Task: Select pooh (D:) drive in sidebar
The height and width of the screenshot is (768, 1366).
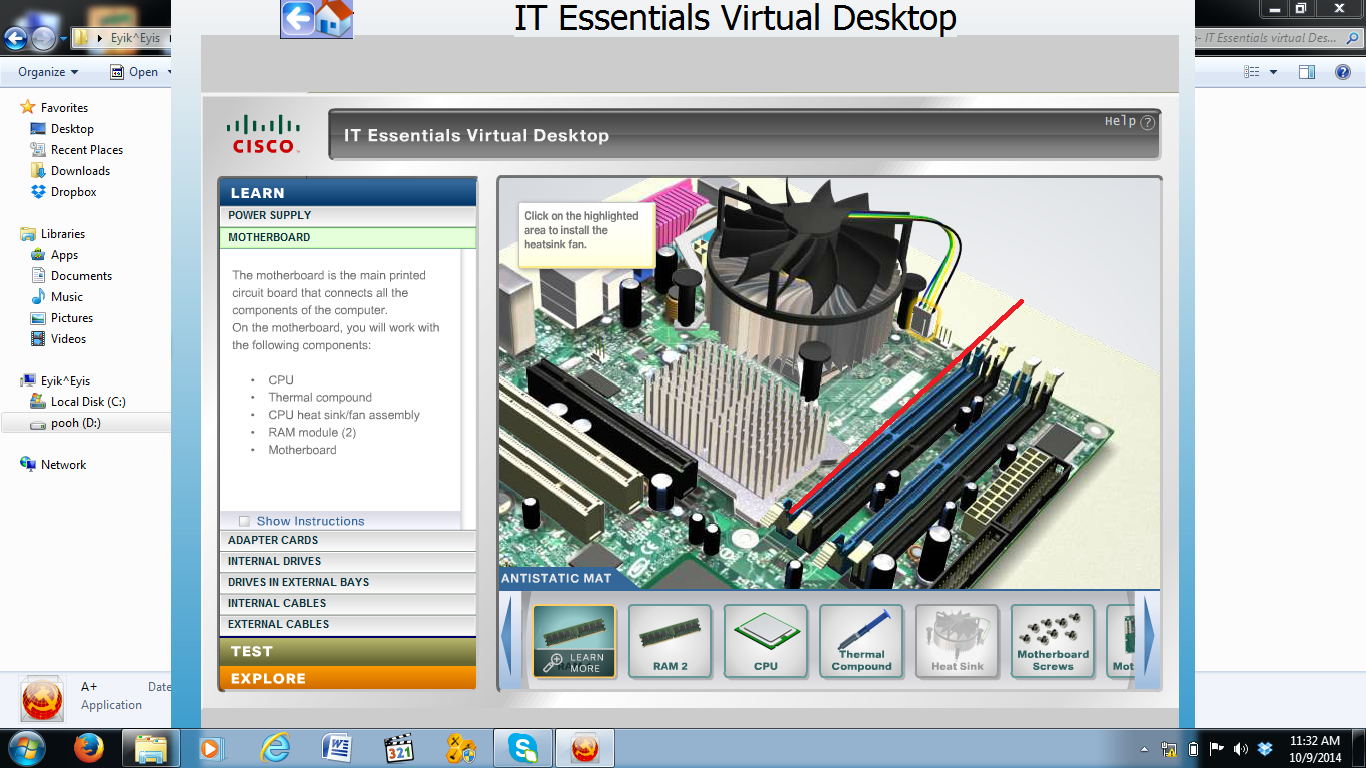Action: 76,423
